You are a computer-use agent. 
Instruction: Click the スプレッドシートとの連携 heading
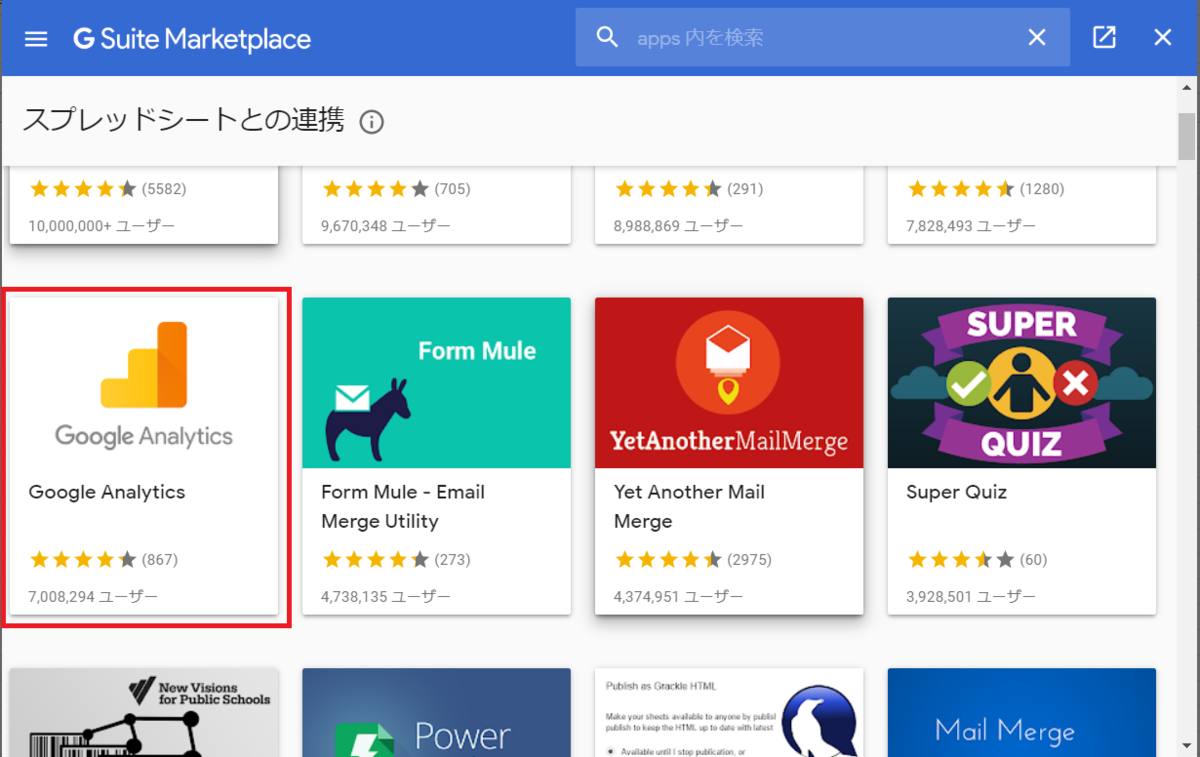(184, 121)
